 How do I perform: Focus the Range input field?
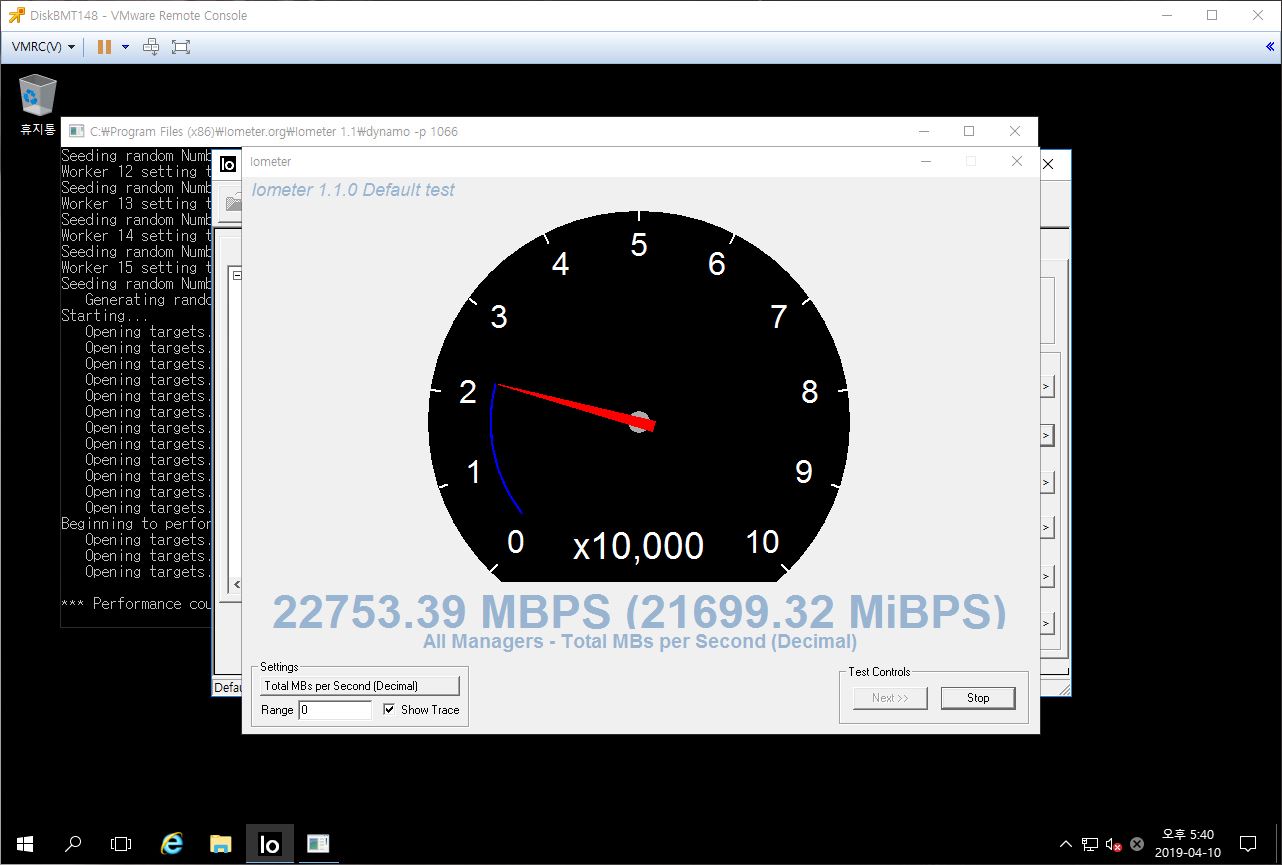[x=335, y=710]
